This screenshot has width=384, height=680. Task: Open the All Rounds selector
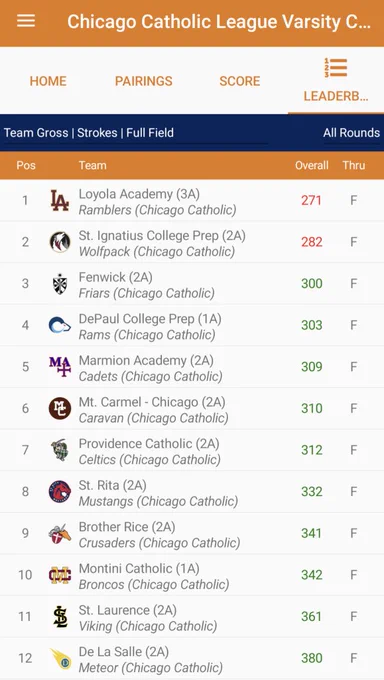coord(351,133)
